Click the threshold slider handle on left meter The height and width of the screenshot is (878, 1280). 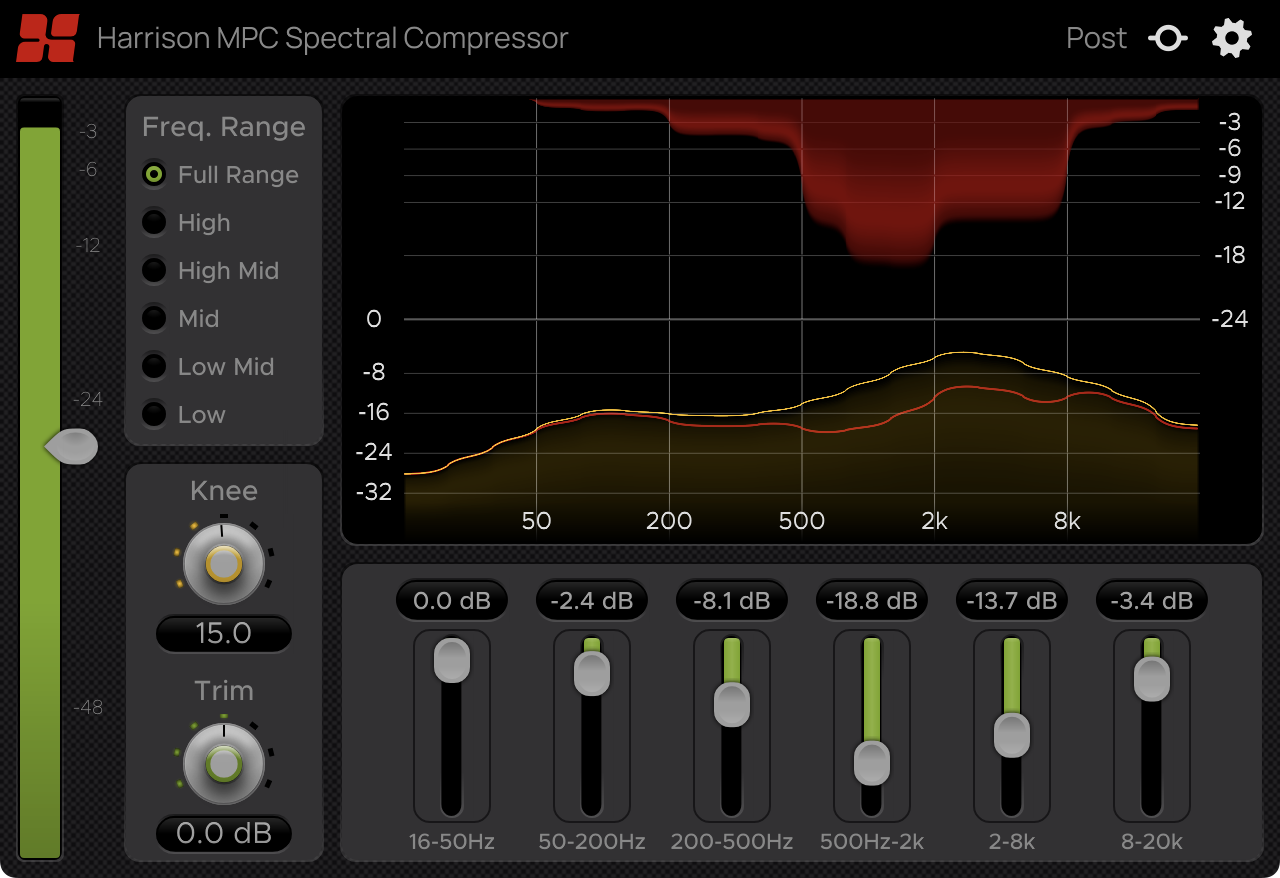[72, 447]
